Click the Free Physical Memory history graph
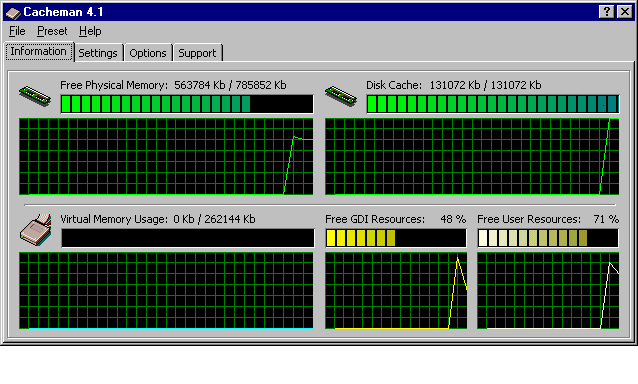 pyautogui.click(x=166, y=157)
